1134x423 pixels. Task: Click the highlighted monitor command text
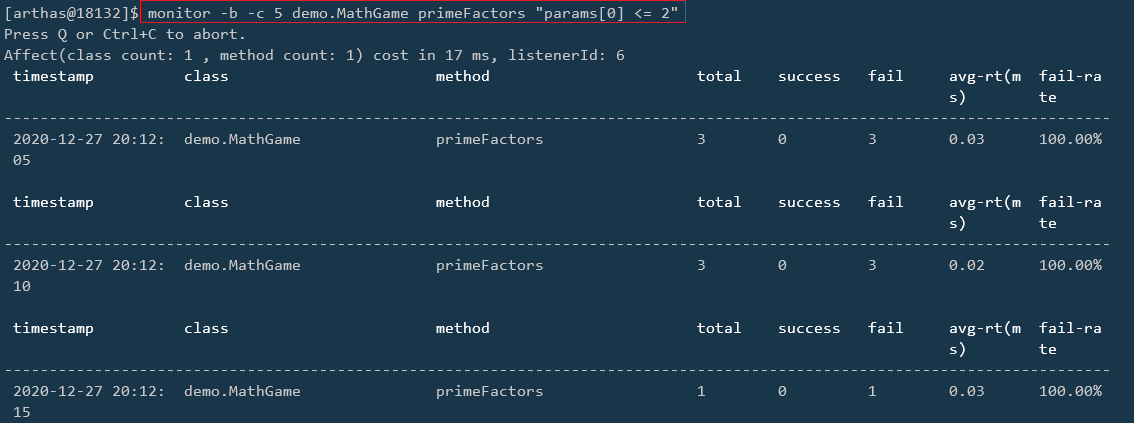pos(413,12)
